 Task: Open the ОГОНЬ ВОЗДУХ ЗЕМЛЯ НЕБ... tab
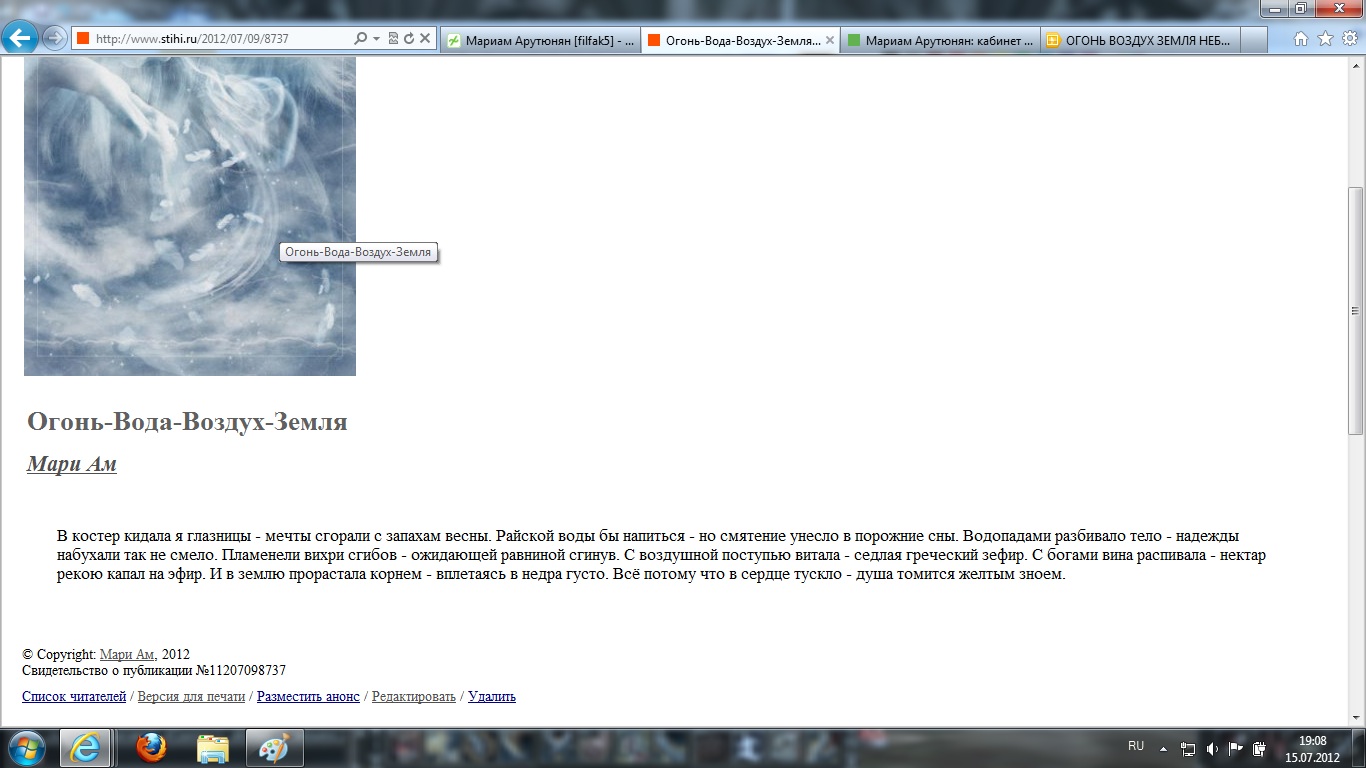click(1140, 40)
